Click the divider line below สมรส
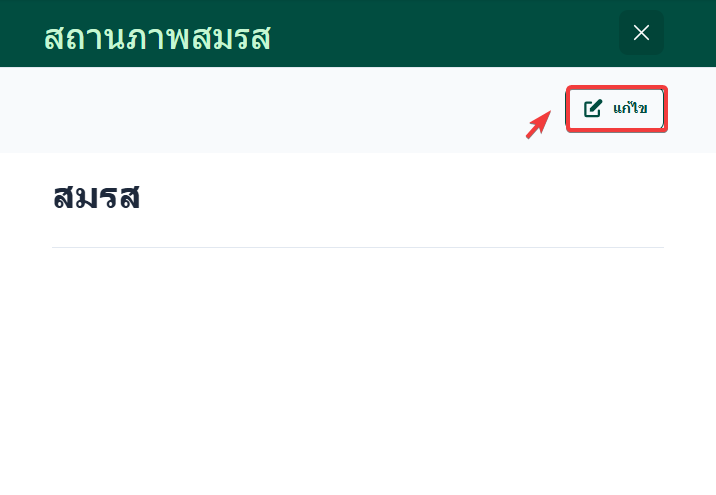This screenshot has width=716, height=495. (x=357, y=247)
